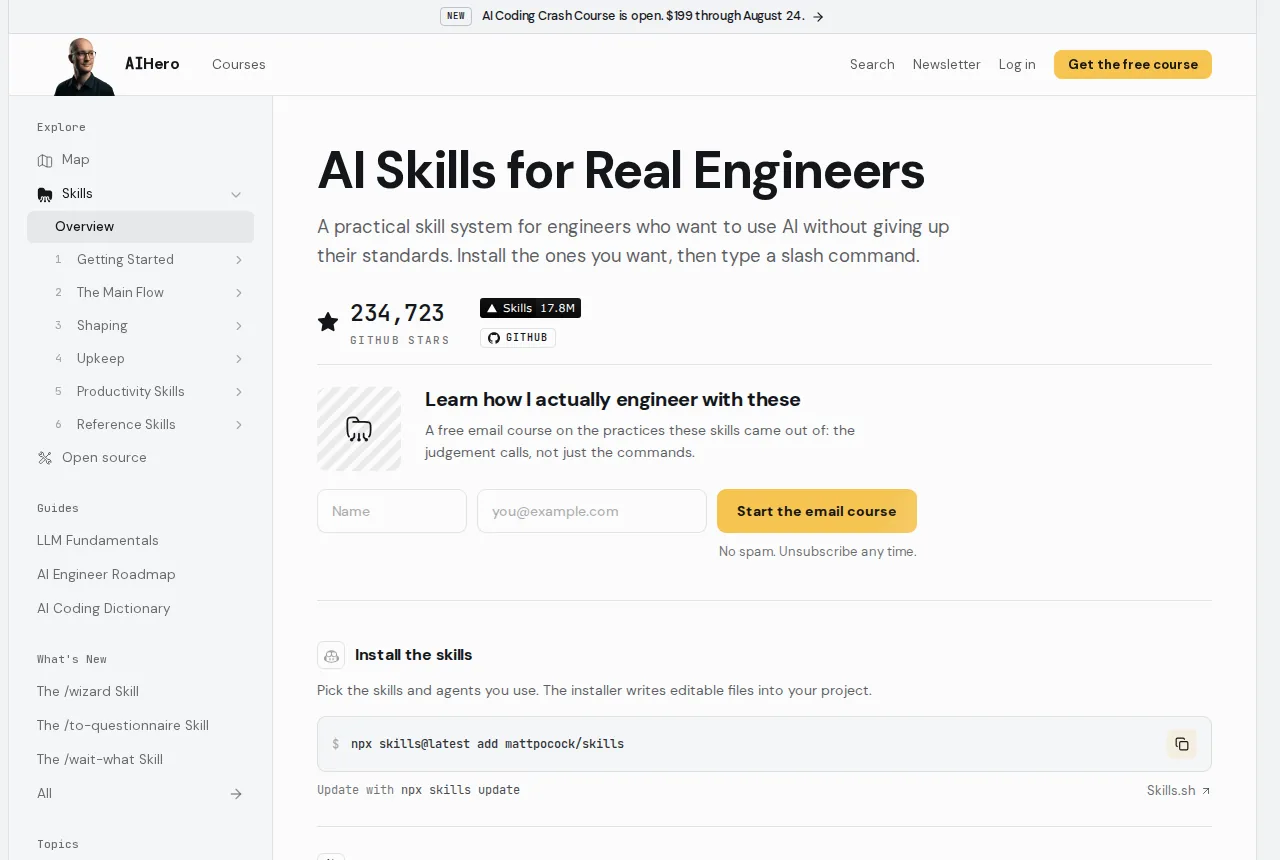Select Overview in the sidebar

140,227
